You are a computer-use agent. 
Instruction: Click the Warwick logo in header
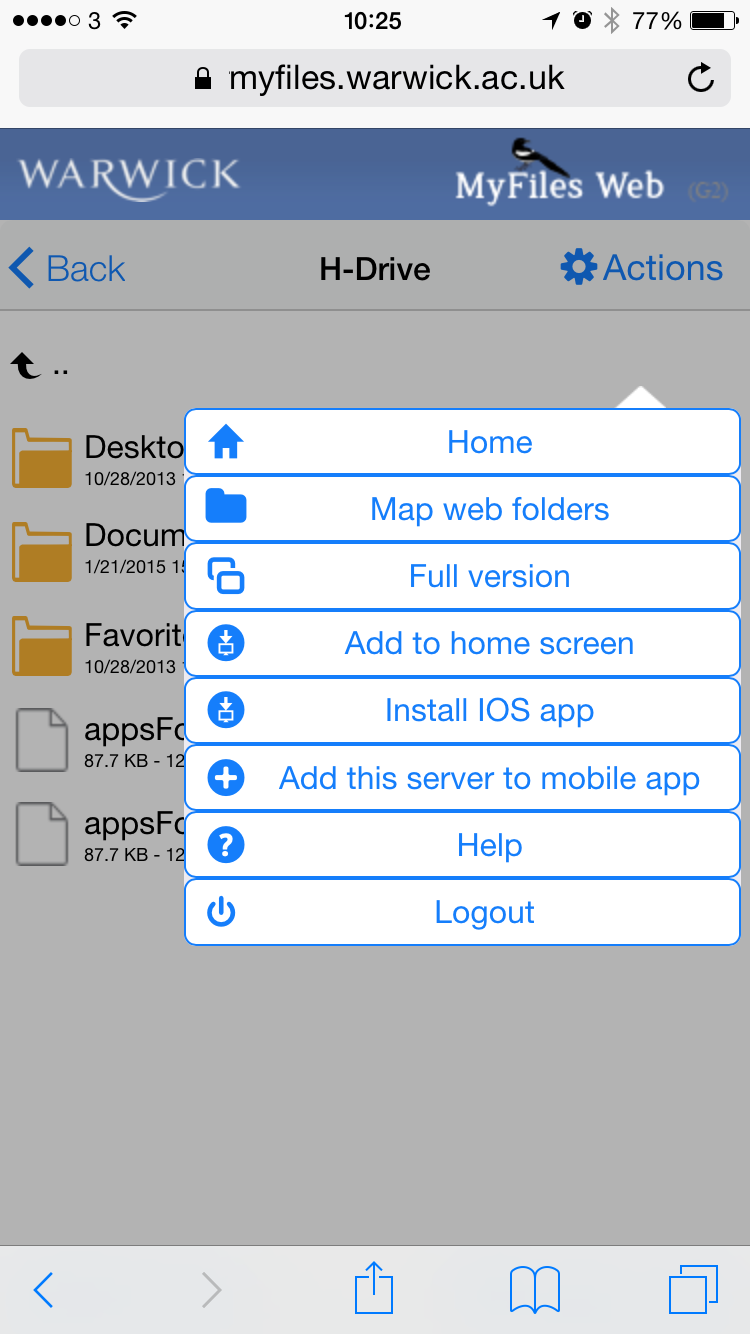tap(129, 175)
